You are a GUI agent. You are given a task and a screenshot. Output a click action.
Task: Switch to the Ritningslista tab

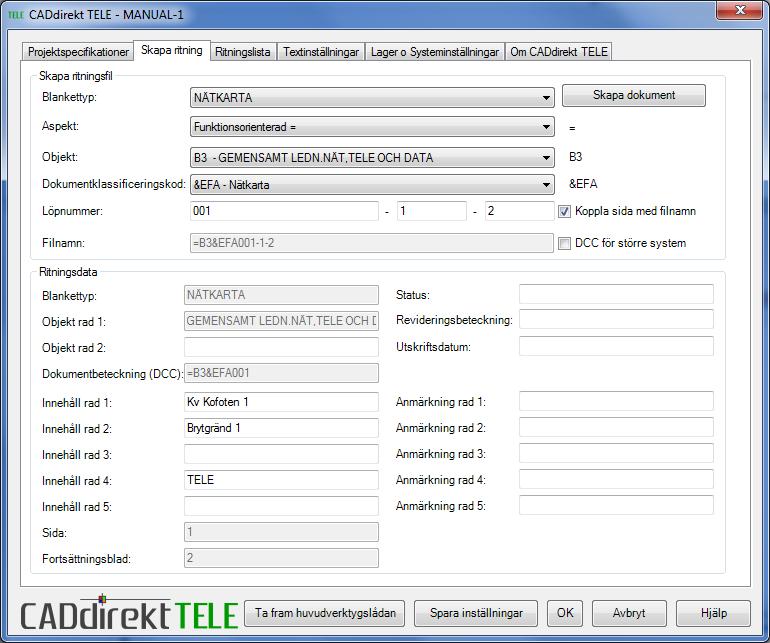243,52
